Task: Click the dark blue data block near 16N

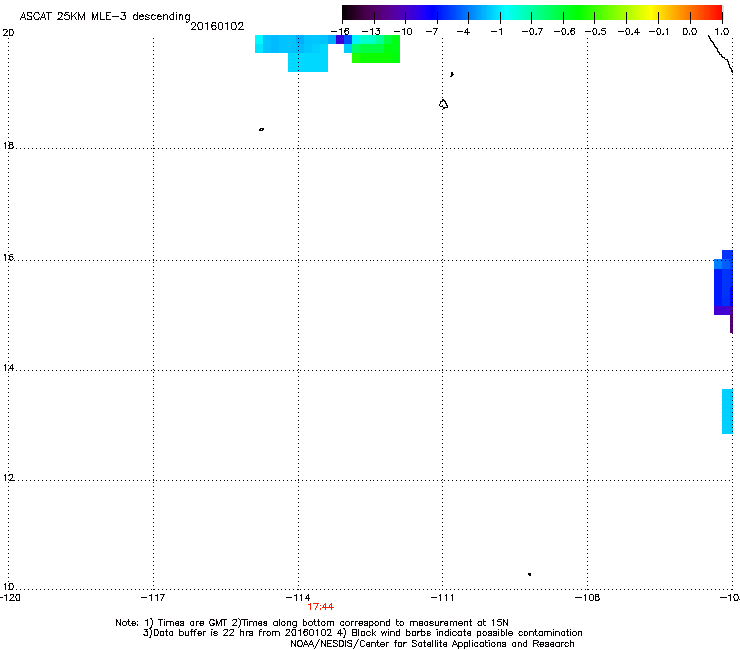Action: point(723,283)
